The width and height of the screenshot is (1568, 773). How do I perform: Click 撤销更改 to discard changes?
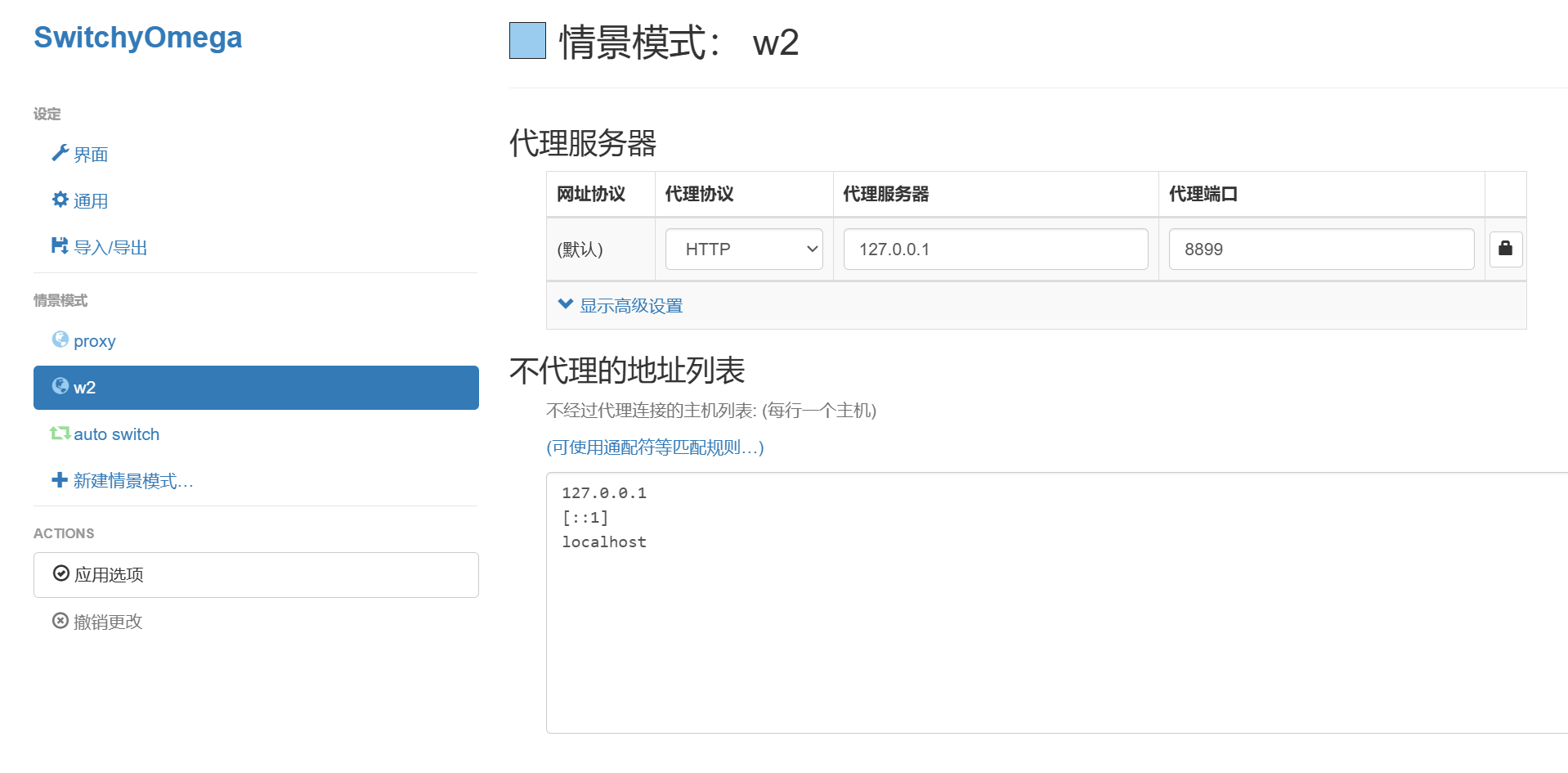pyautogui.click(x=108, y=622)
